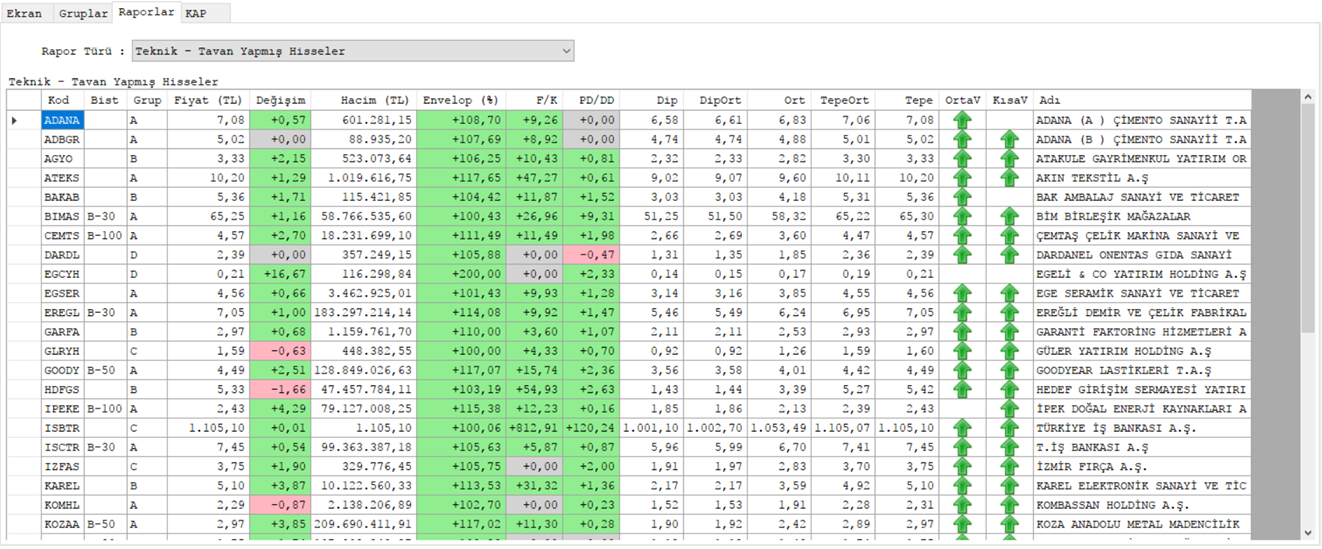Viewport: 1322px width, 549px height.
Task: Switch to the Gruplar tab
Action: coord(82,14)
